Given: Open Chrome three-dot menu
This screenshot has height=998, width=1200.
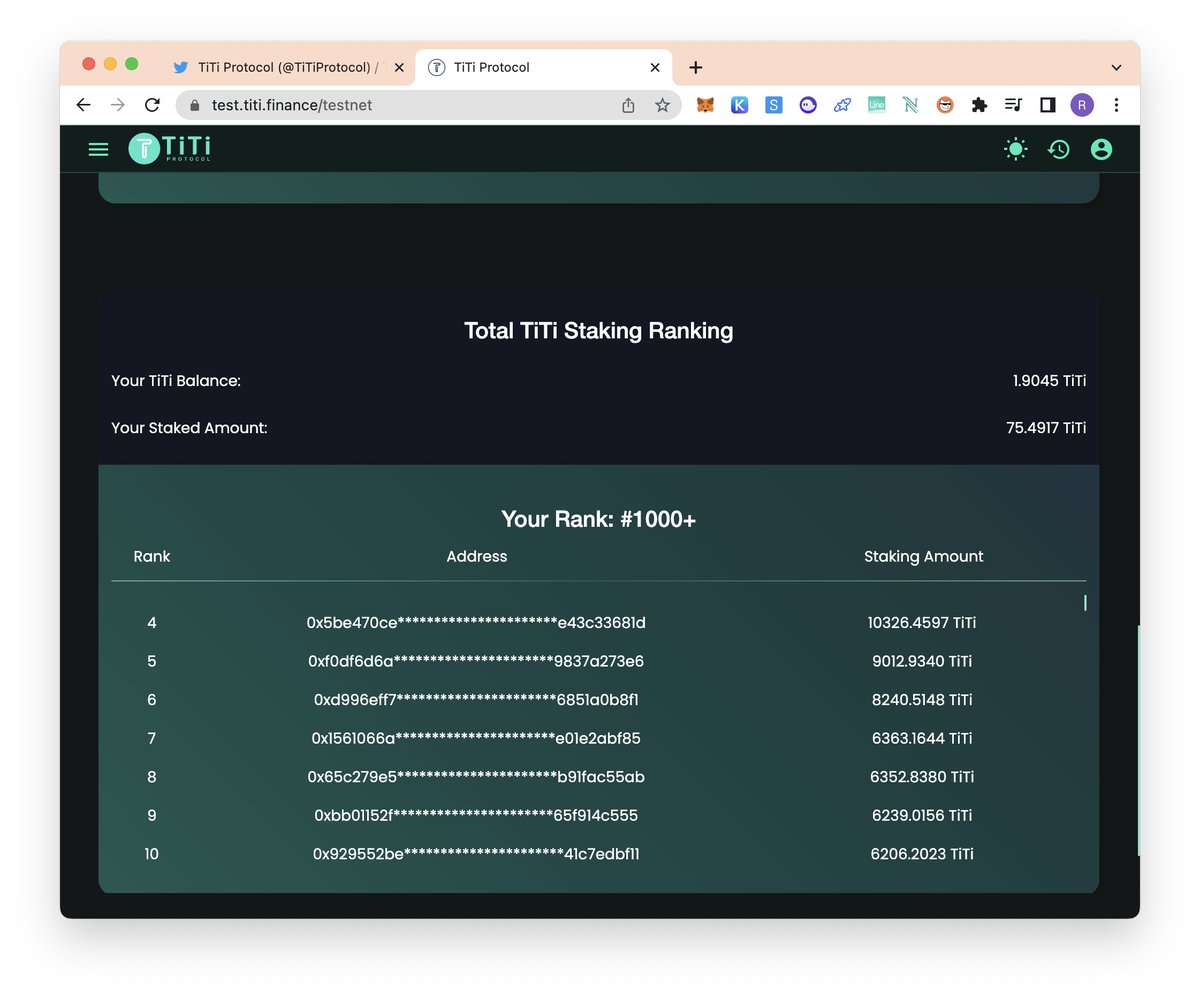Looking at the screenshot, I should (x=1116, y=105).
